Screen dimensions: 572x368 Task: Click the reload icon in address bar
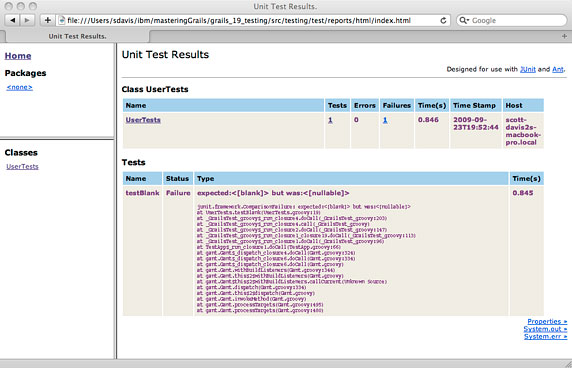pos(443,20)
